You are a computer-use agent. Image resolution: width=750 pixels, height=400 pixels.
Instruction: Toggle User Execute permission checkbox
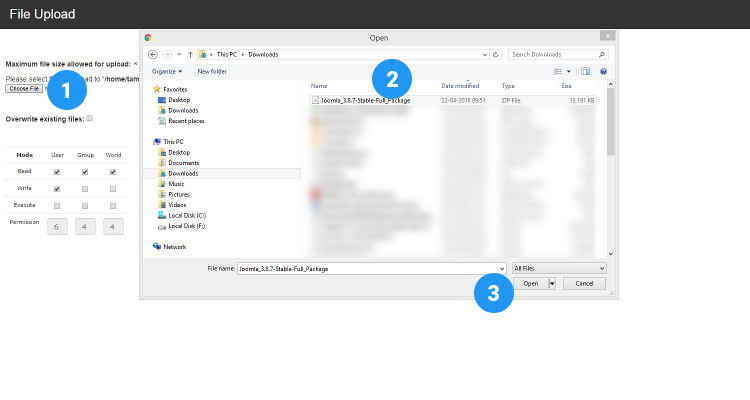(57, 206)
